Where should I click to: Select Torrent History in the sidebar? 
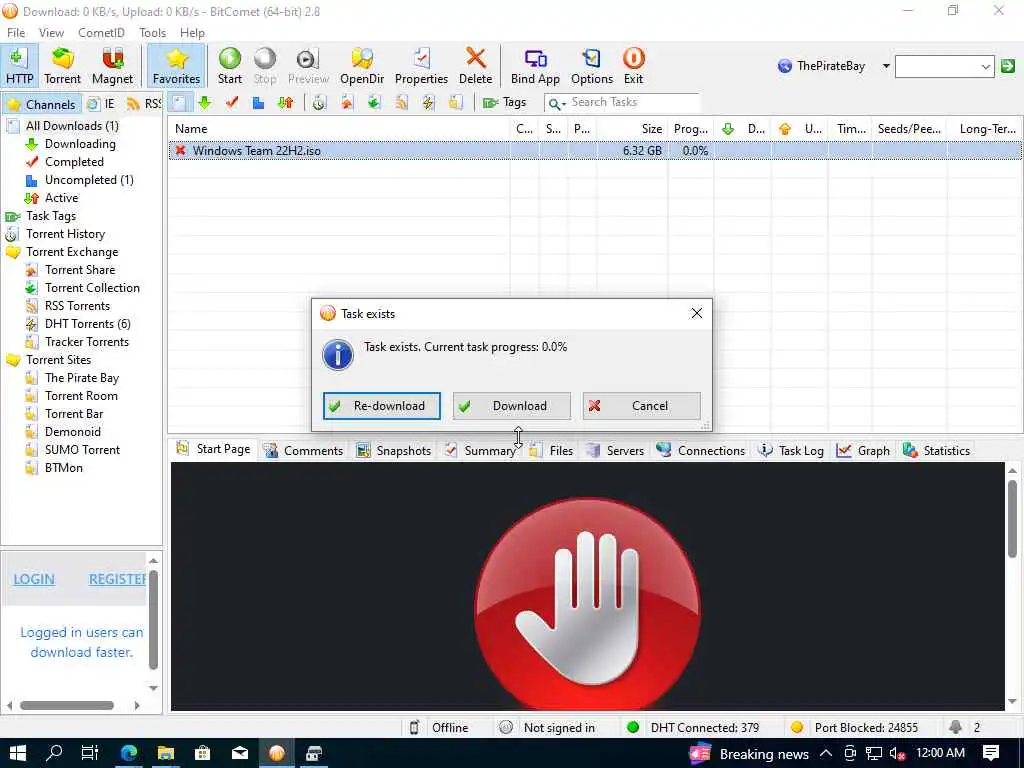65,234
